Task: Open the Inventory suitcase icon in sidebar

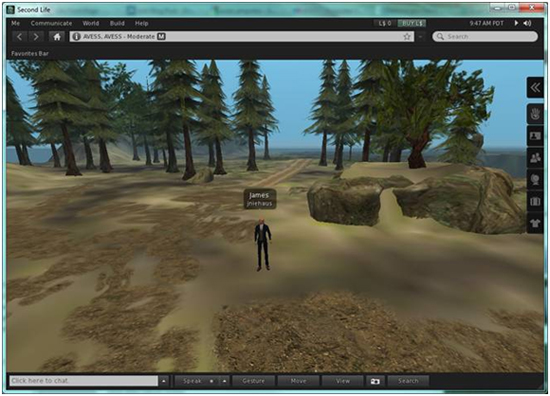Action: coord(535,201)
